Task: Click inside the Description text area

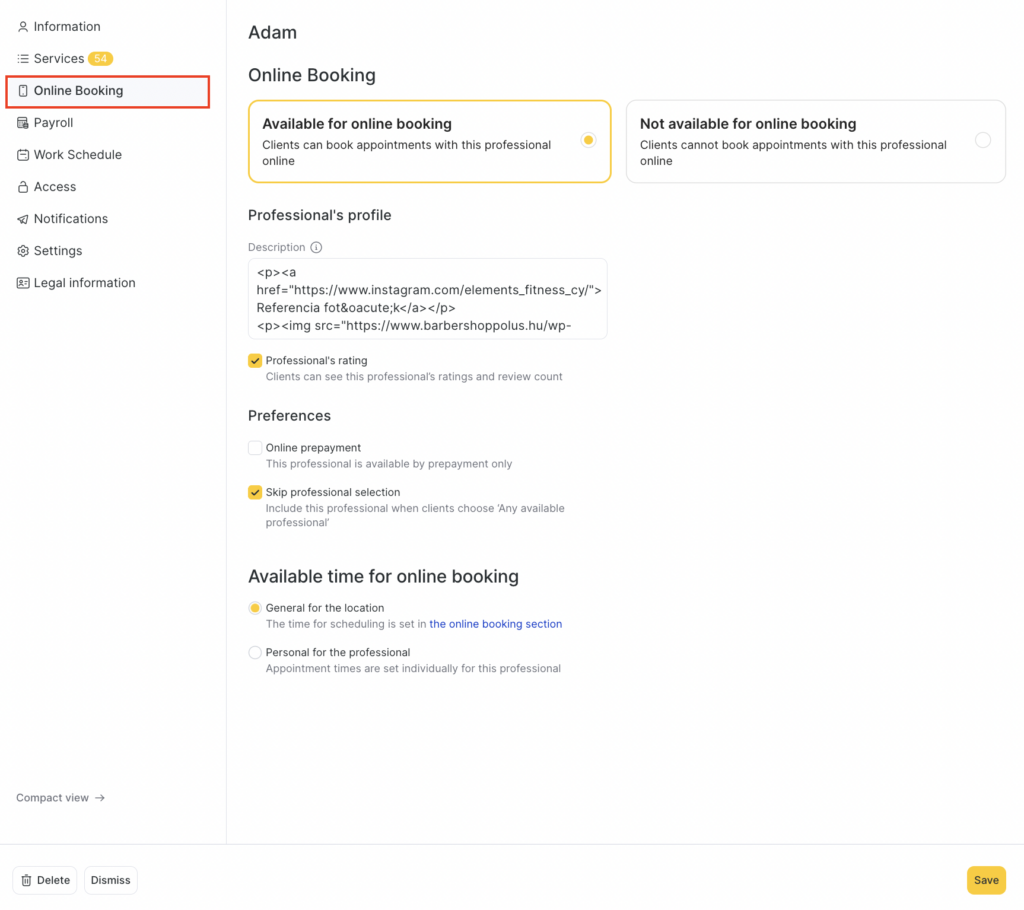Action: click(427, 299)
